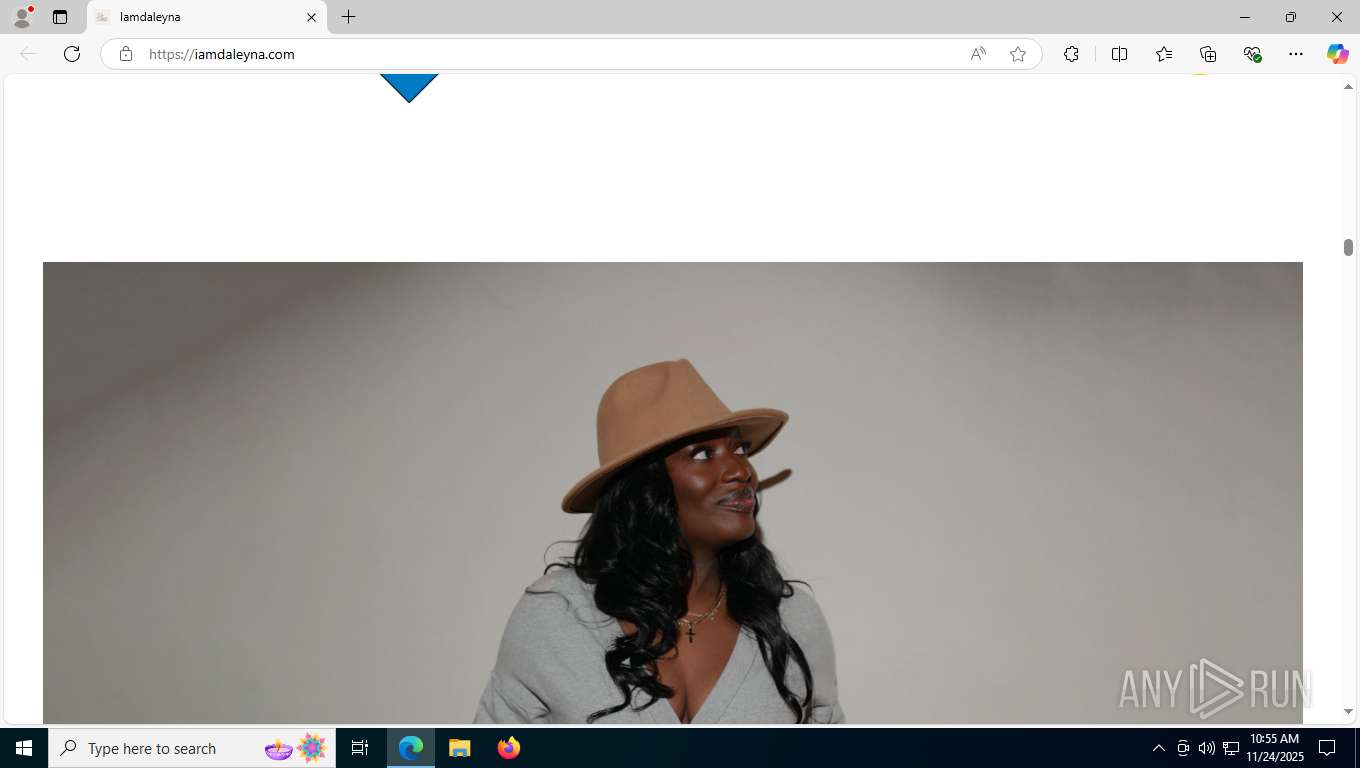The width and height of the screenshot is (1360, 768).
Task: Open Collections panel
Action: pyautogui.click(x=1208, y=54)
